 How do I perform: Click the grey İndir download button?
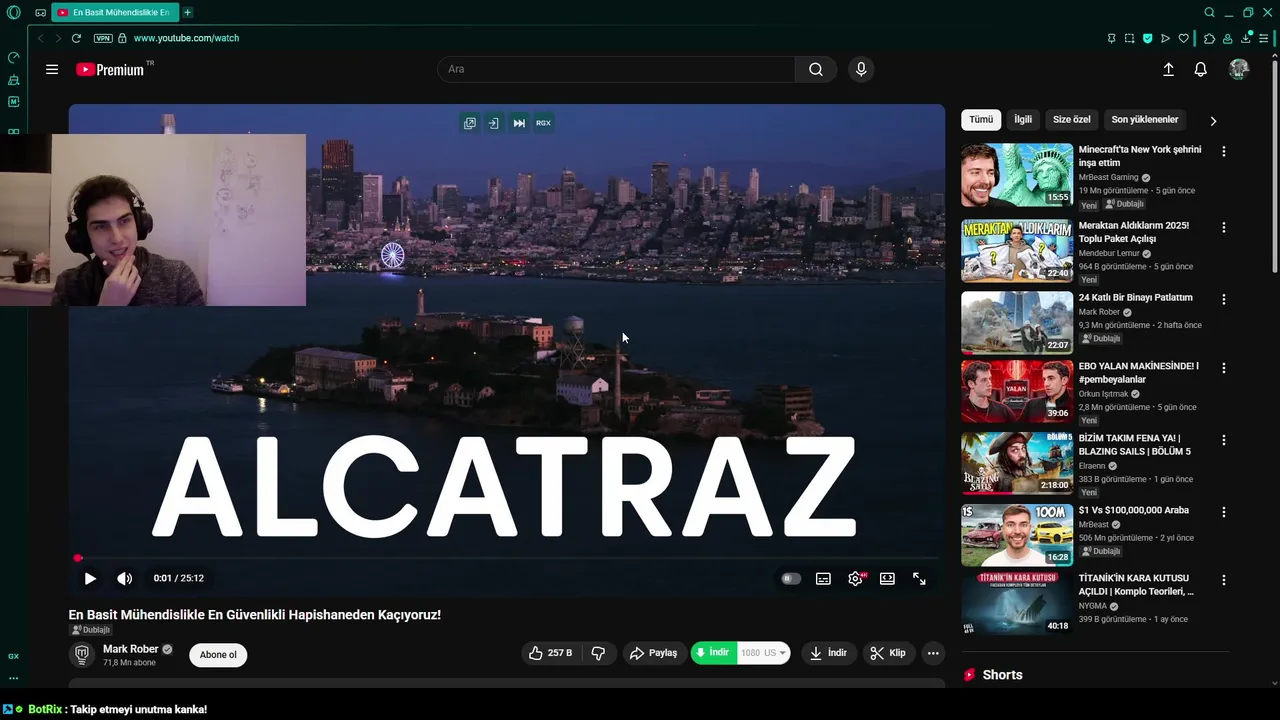pos(828,653)
